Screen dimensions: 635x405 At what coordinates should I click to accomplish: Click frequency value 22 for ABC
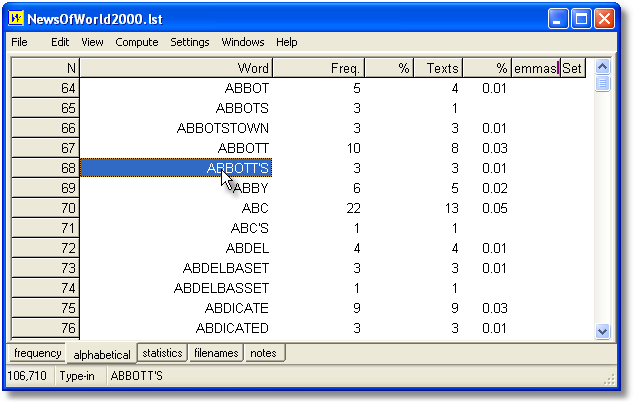click(353, 208)
